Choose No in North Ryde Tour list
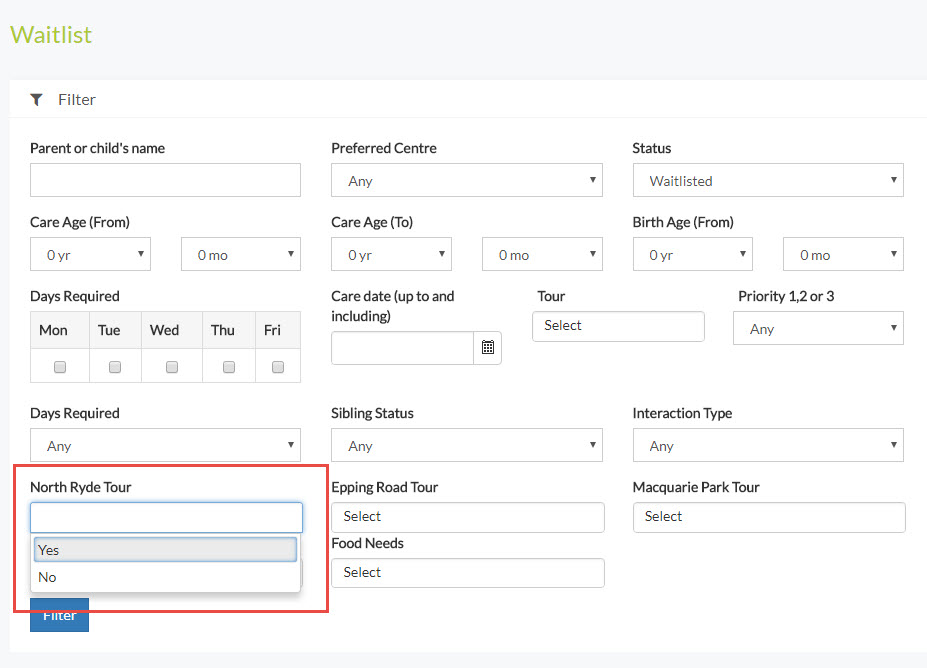This screenshot has height=668, width=927. (165, 577)
